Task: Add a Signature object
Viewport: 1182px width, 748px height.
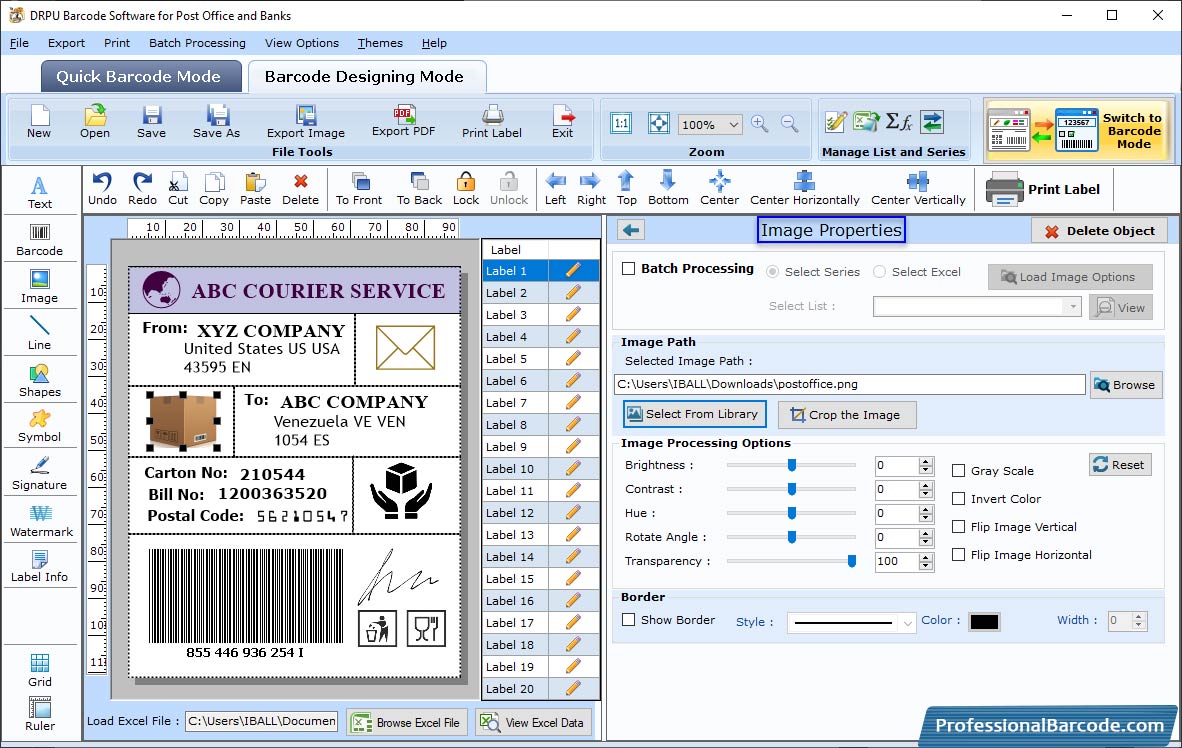Action: [39, 474]
